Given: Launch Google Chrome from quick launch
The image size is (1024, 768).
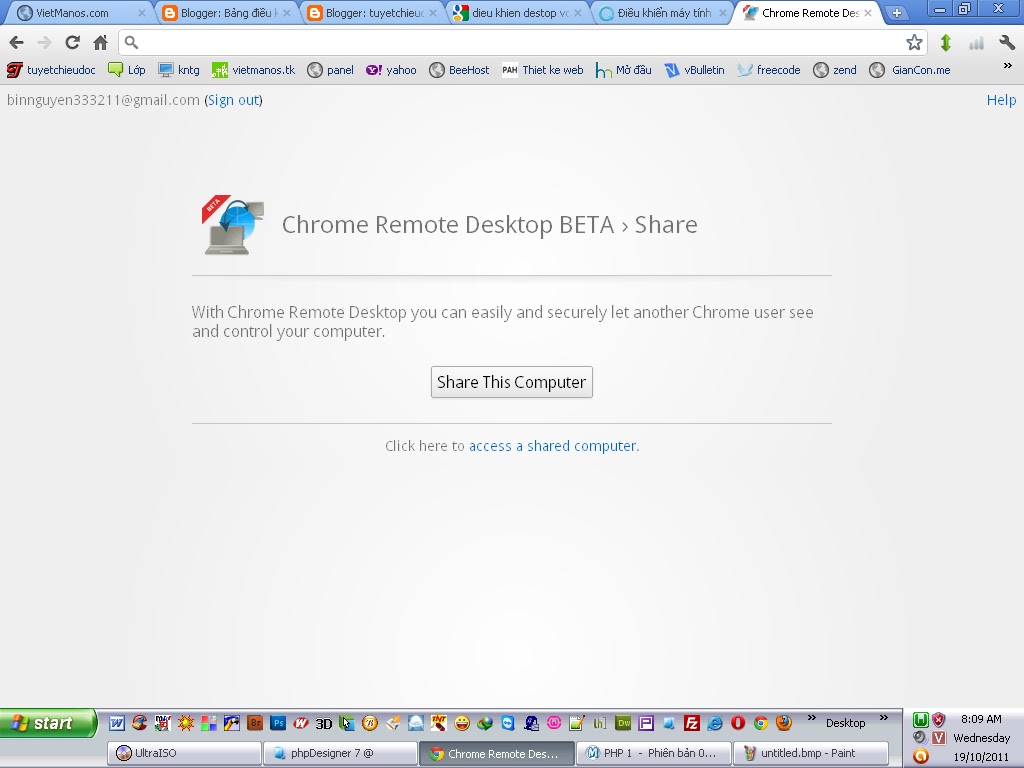Looking at the screenshot, I should pos(761,723).
